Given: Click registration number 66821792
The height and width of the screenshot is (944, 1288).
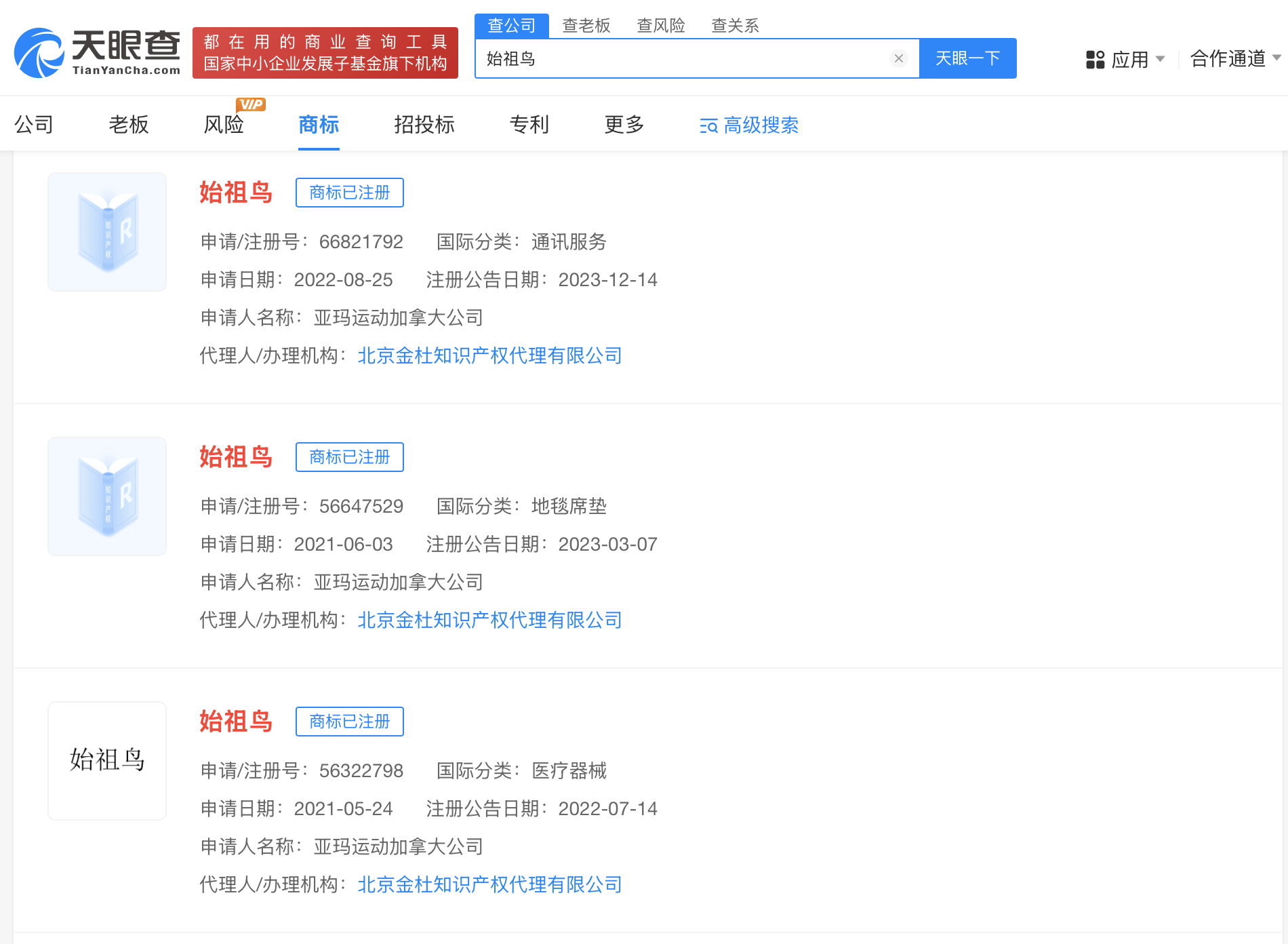Looking at the screenshot, I should pos(361,242).
